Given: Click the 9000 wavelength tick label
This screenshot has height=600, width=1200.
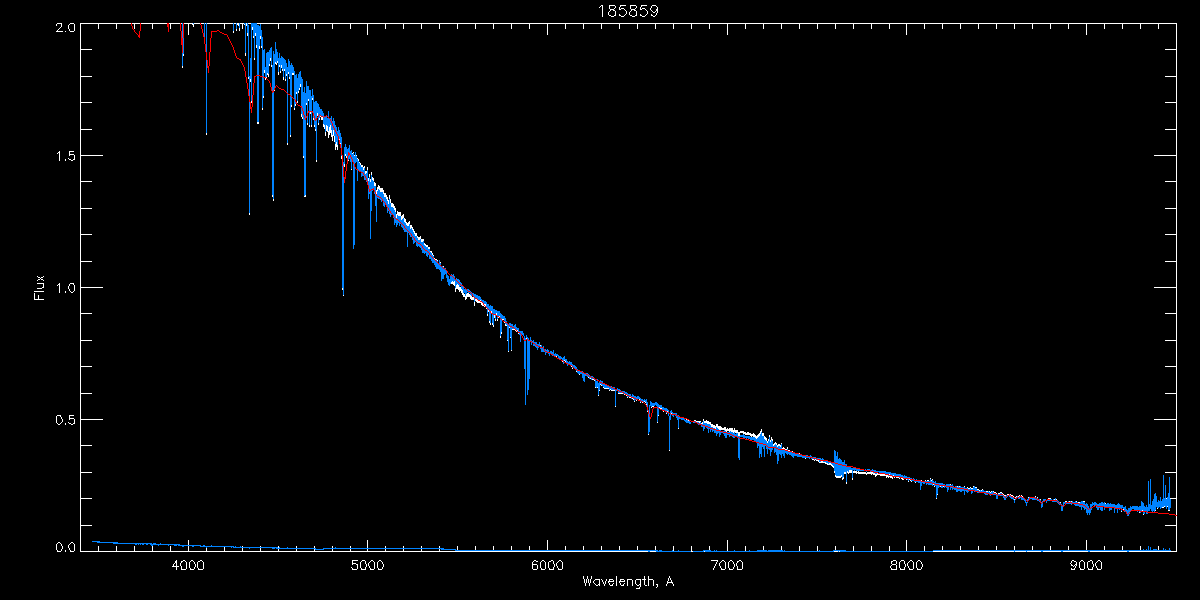Looking at the screenshot, I should pyautogui.click(x=1087, y=565).
